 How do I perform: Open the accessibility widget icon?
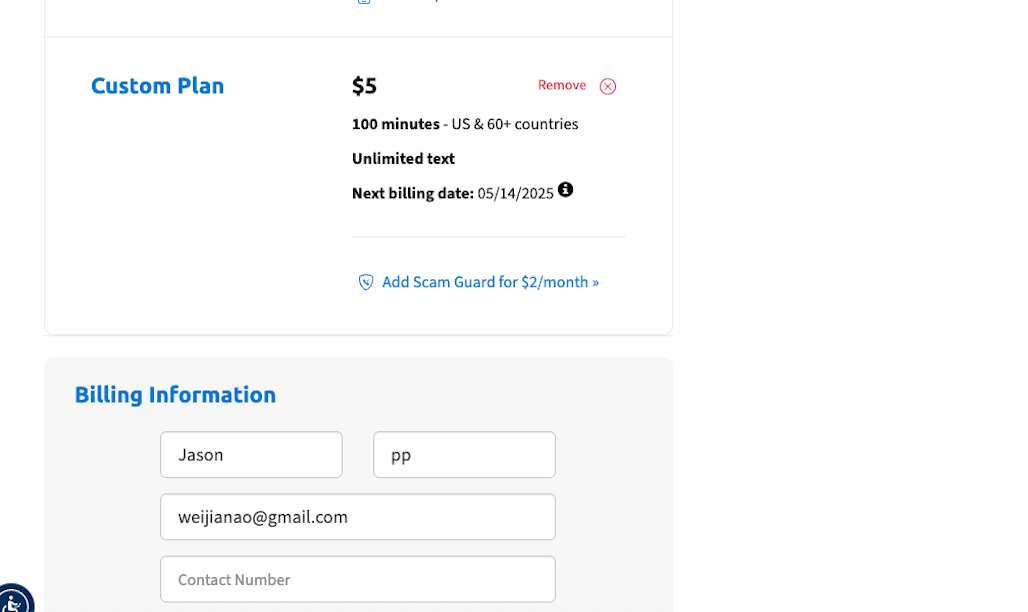coord(12,603)
